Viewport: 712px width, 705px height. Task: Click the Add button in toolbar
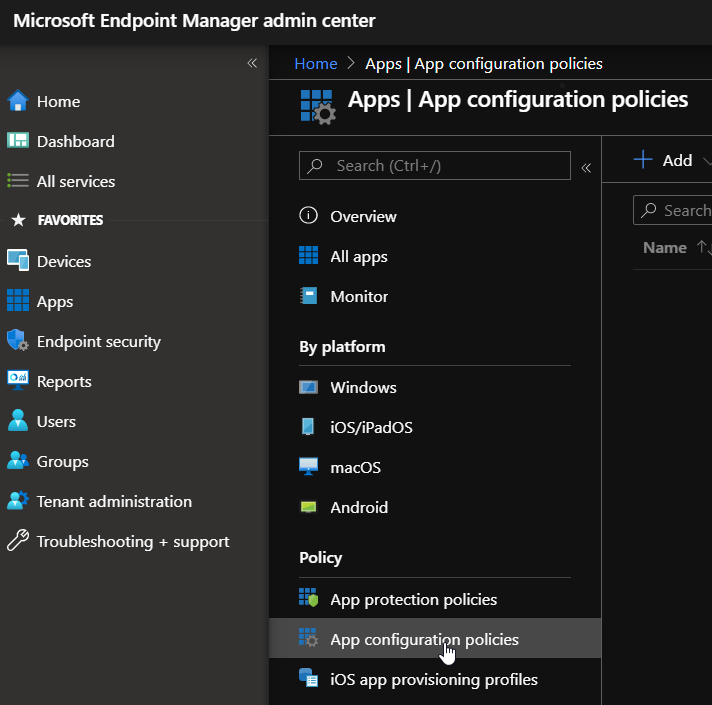[665, 160]
